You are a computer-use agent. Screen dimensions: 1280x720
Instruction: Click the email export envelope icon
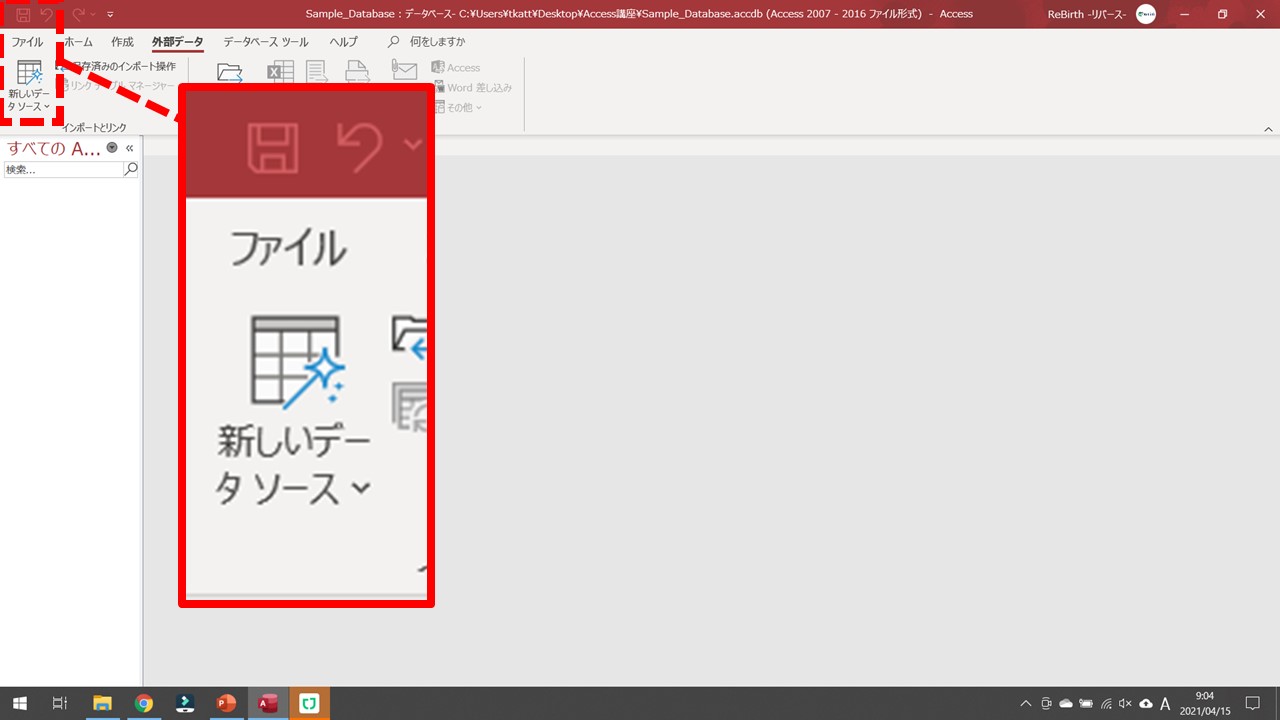click(x=404, y=70)
